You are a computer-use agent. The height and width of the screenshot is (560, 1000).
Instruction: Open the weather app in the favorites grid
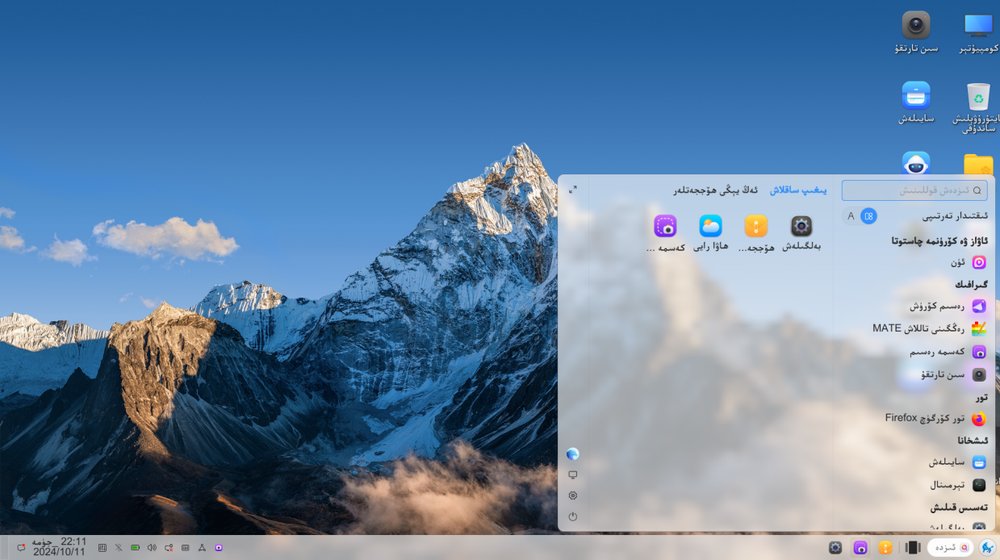coord(711,226)
